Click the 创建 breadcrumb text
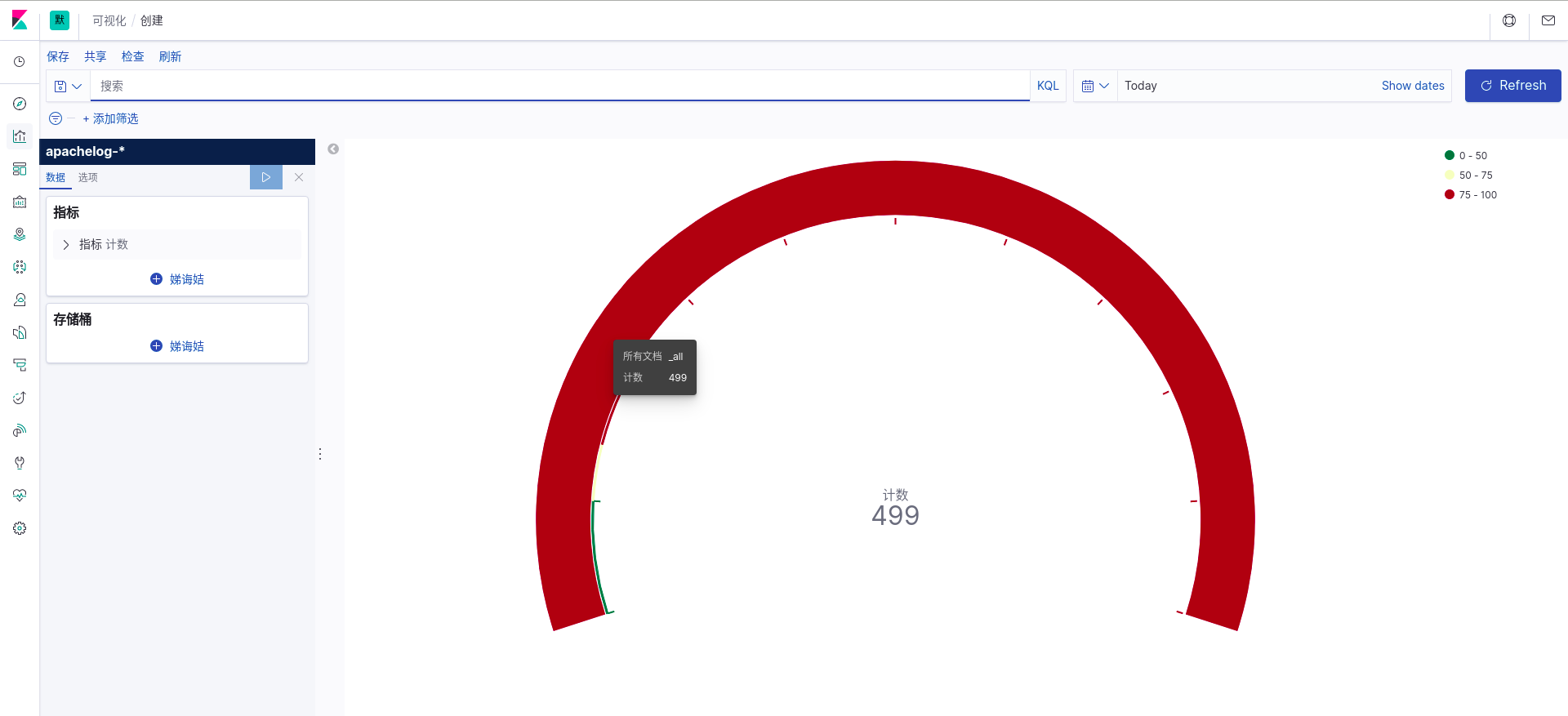Image resolution: width=1568 pixels, height=716 pixels. (152, 20)
